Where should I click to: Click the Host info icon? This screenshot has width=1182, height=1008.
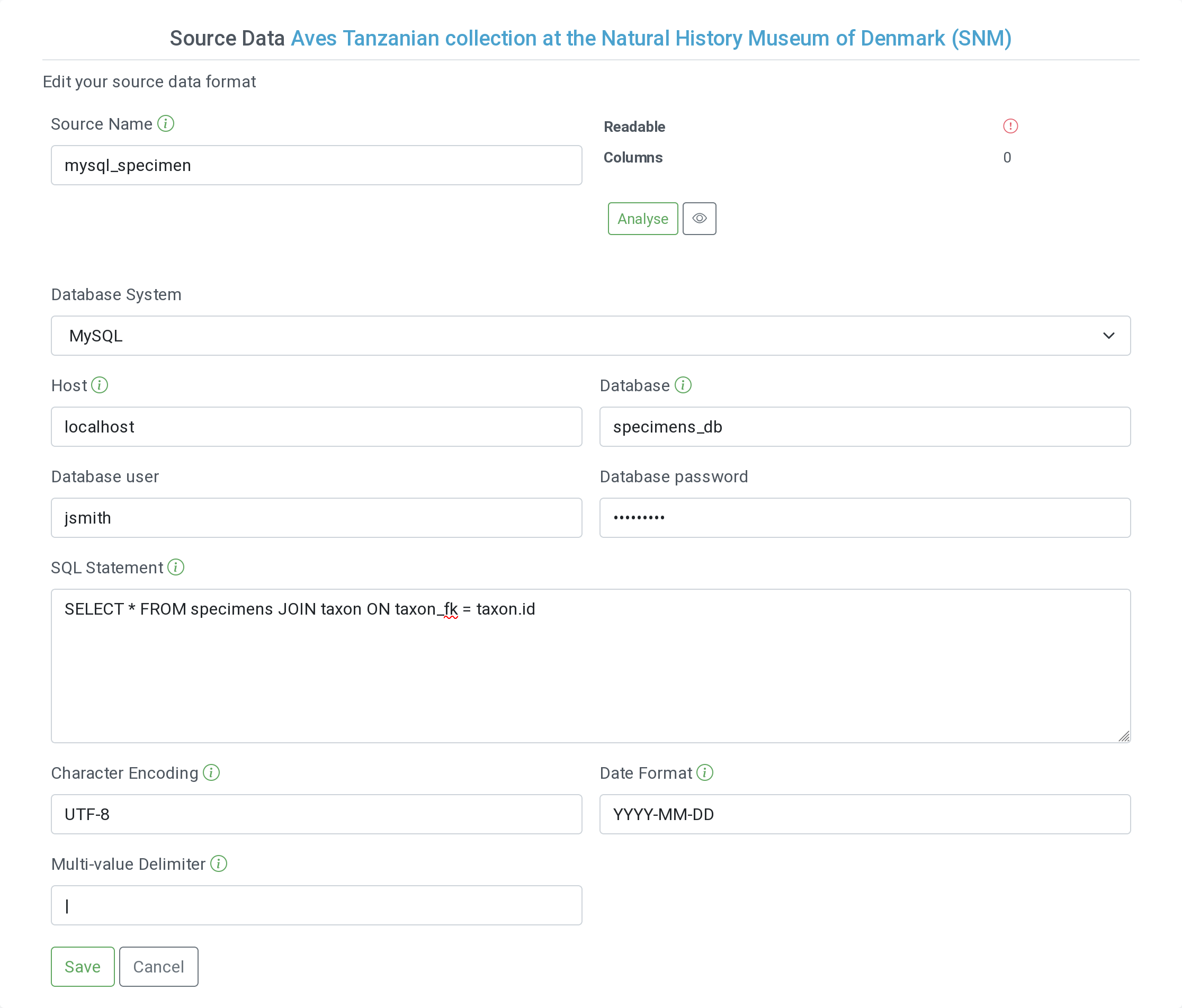tap(100, 385)
